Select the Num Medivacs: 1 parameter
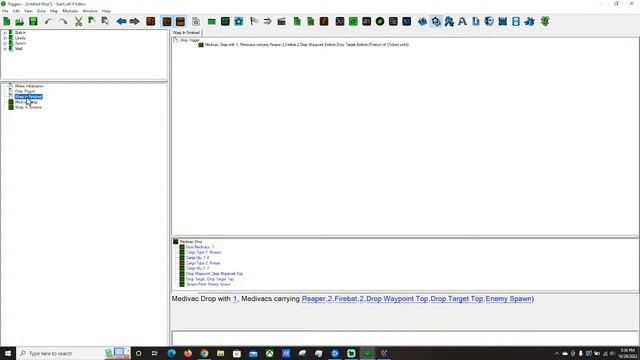This screenshot has height=360, width=640. (200, 247)
